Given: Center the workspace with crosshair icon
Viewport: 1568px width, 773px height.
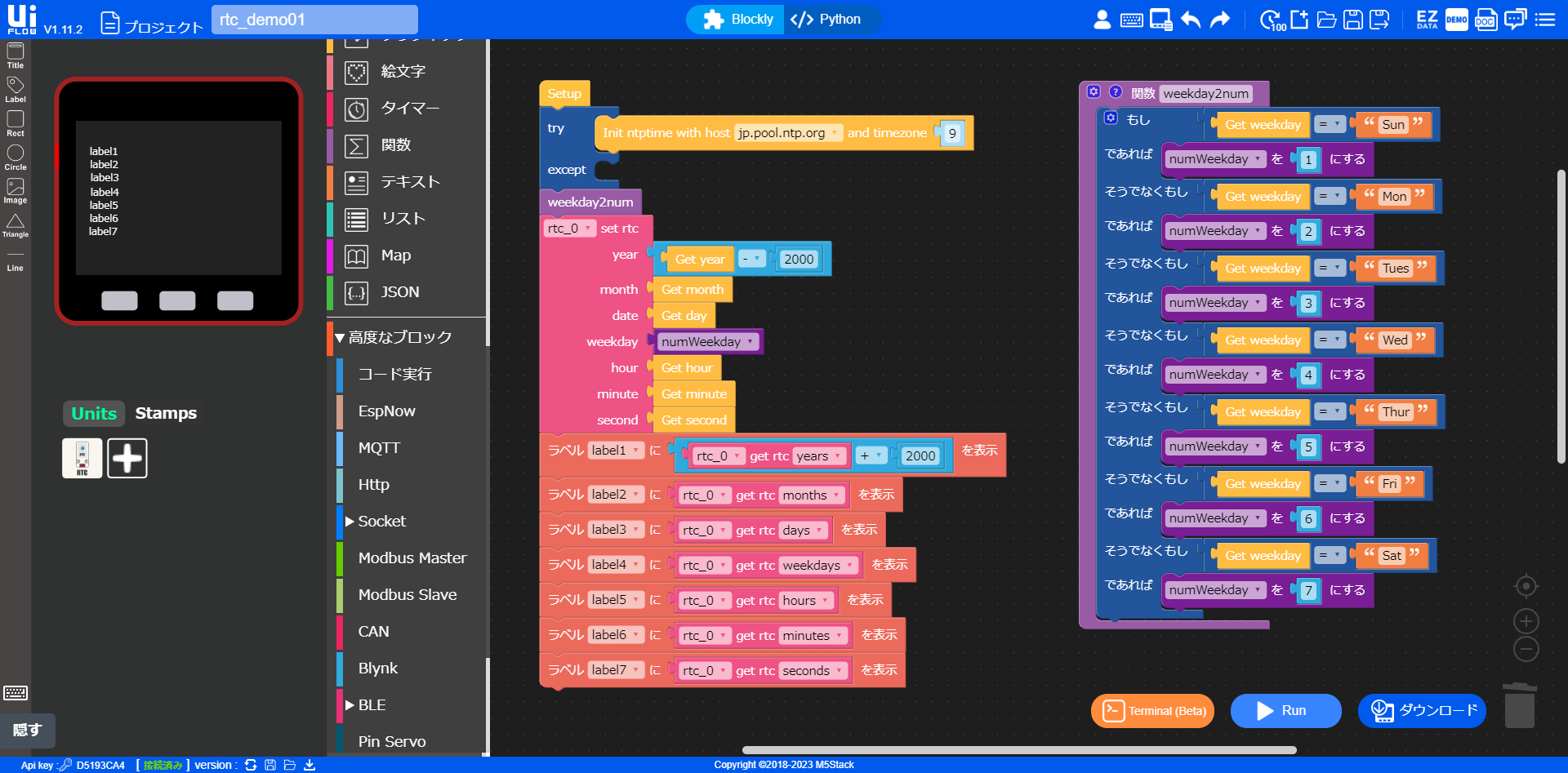Looking at the screenshot, I should pos(1526,586).
